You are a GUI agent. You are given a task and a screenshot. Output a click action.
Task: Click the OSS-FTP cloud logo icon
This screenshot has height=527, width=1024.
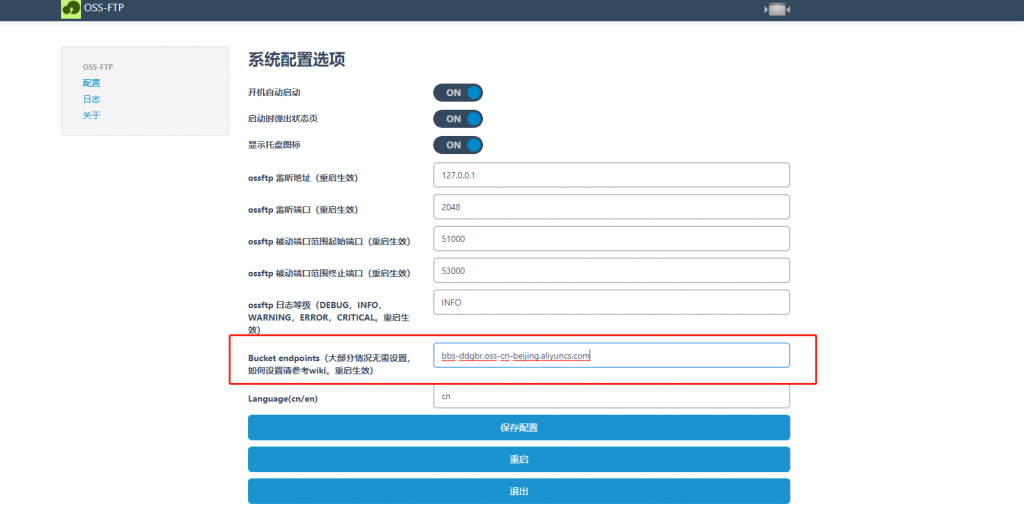[71, 8]
